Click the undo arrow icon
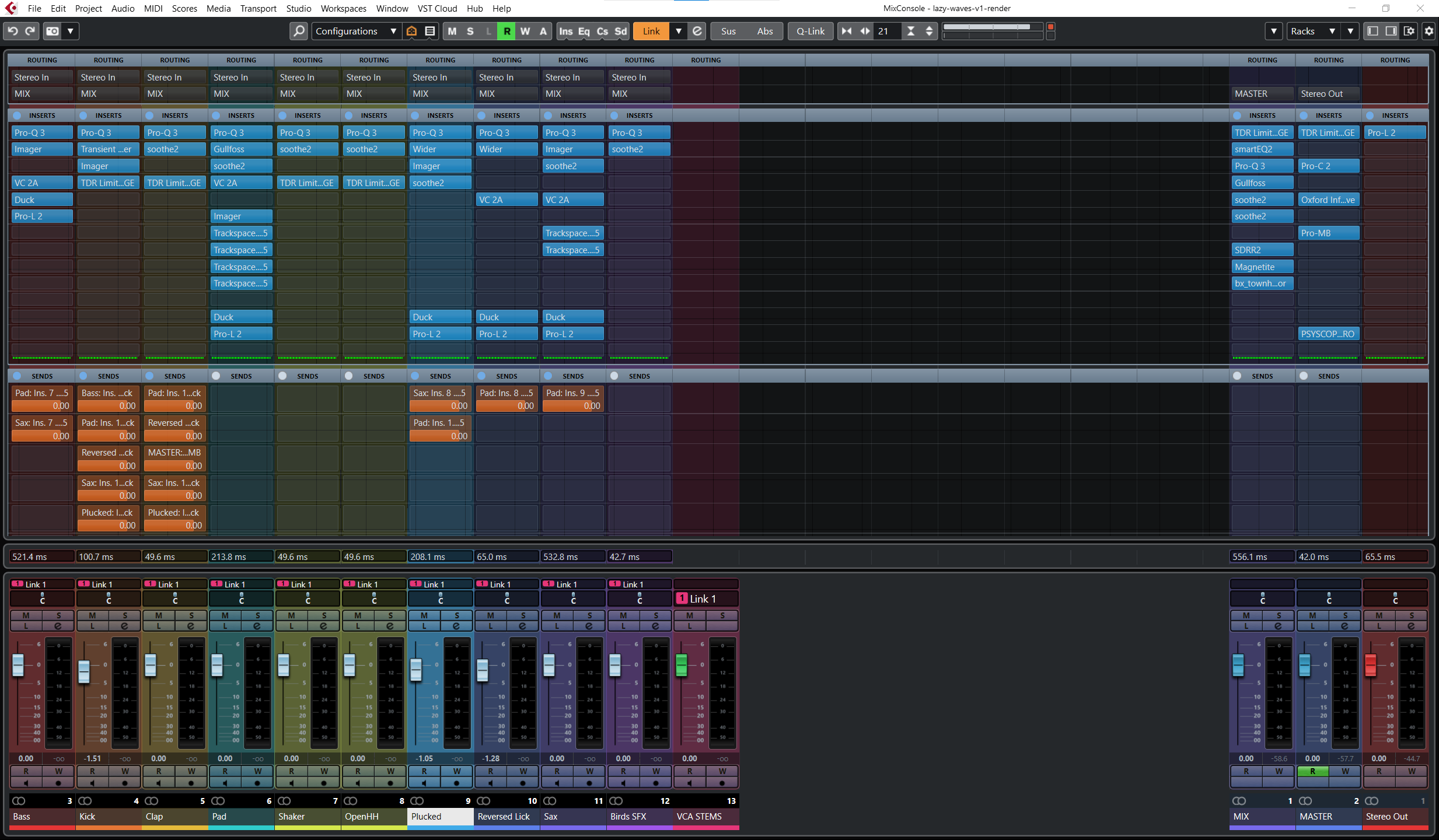The width and height of the screenshot is (1439, 840). pos(13,31)
